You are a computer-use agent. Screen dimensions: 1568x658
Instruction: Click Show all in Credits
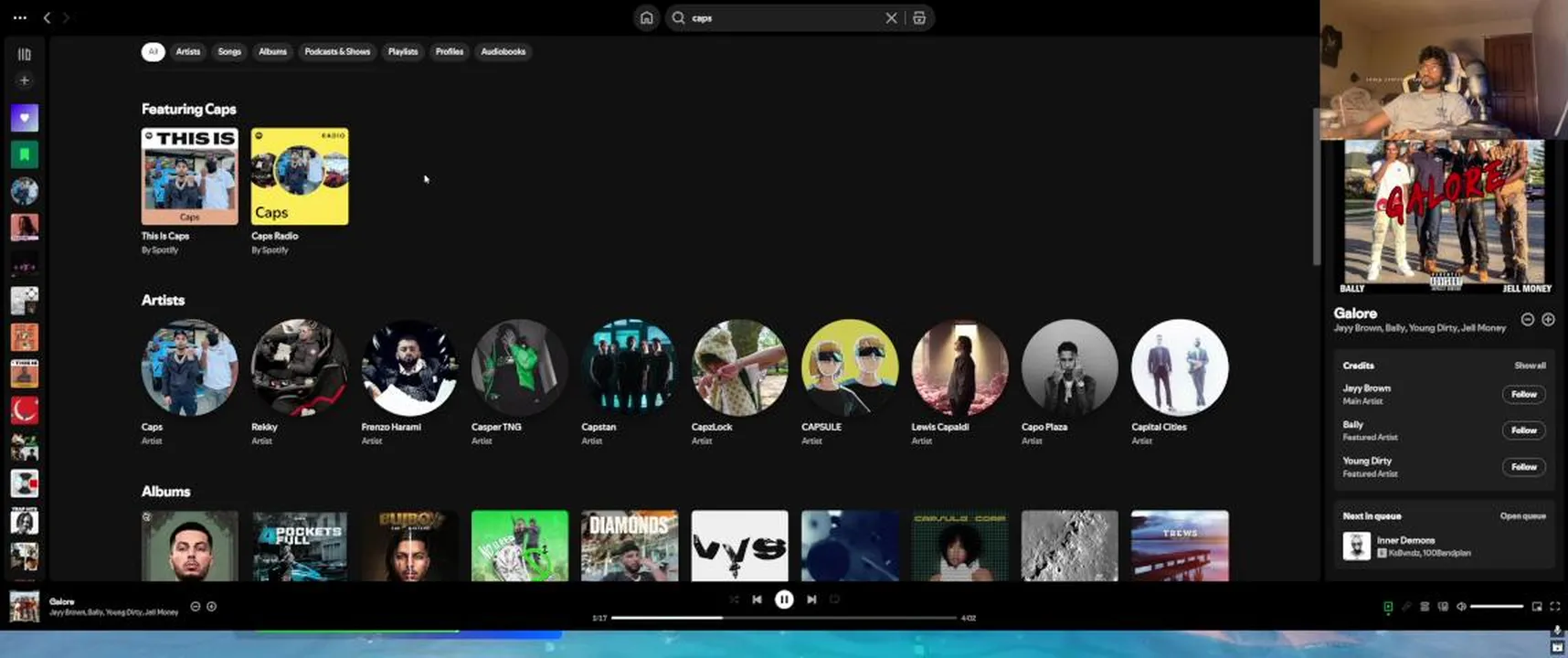1530,366
